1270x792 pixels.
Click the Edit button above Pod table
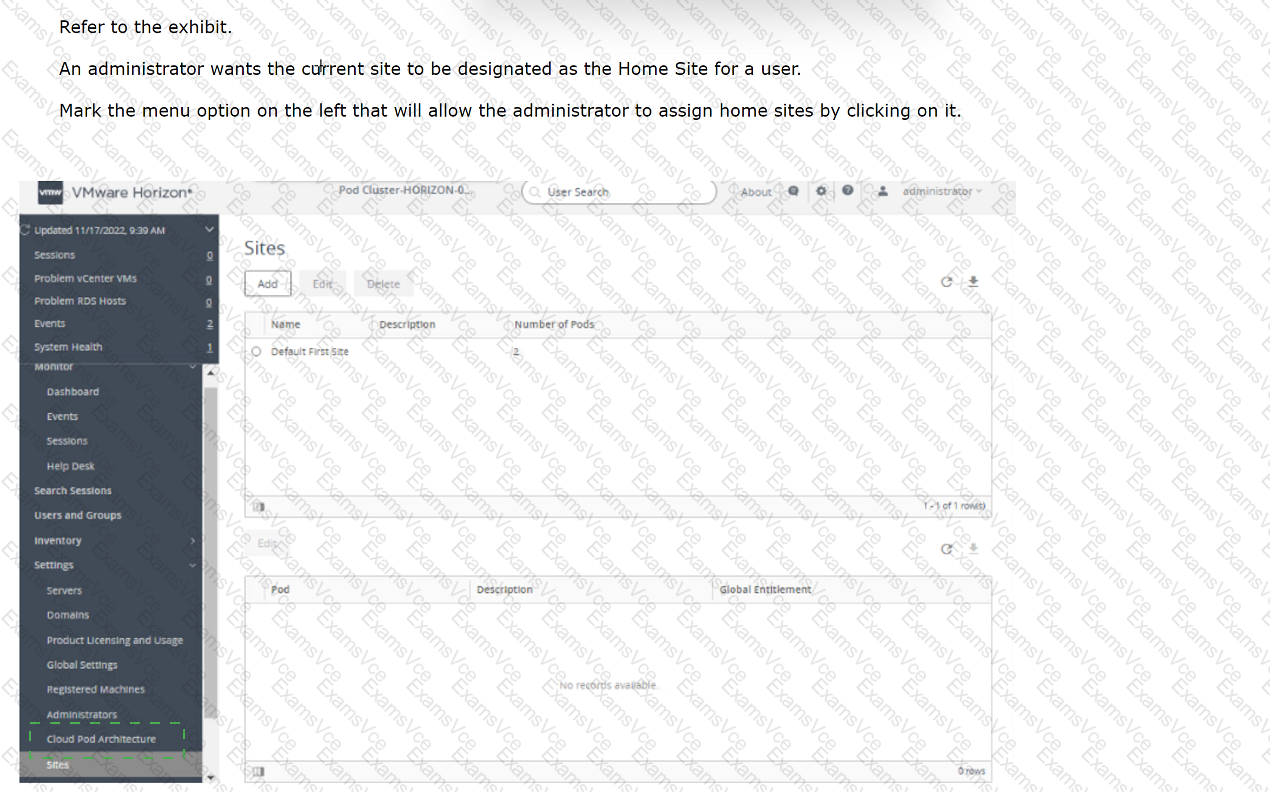coord(267,544)
